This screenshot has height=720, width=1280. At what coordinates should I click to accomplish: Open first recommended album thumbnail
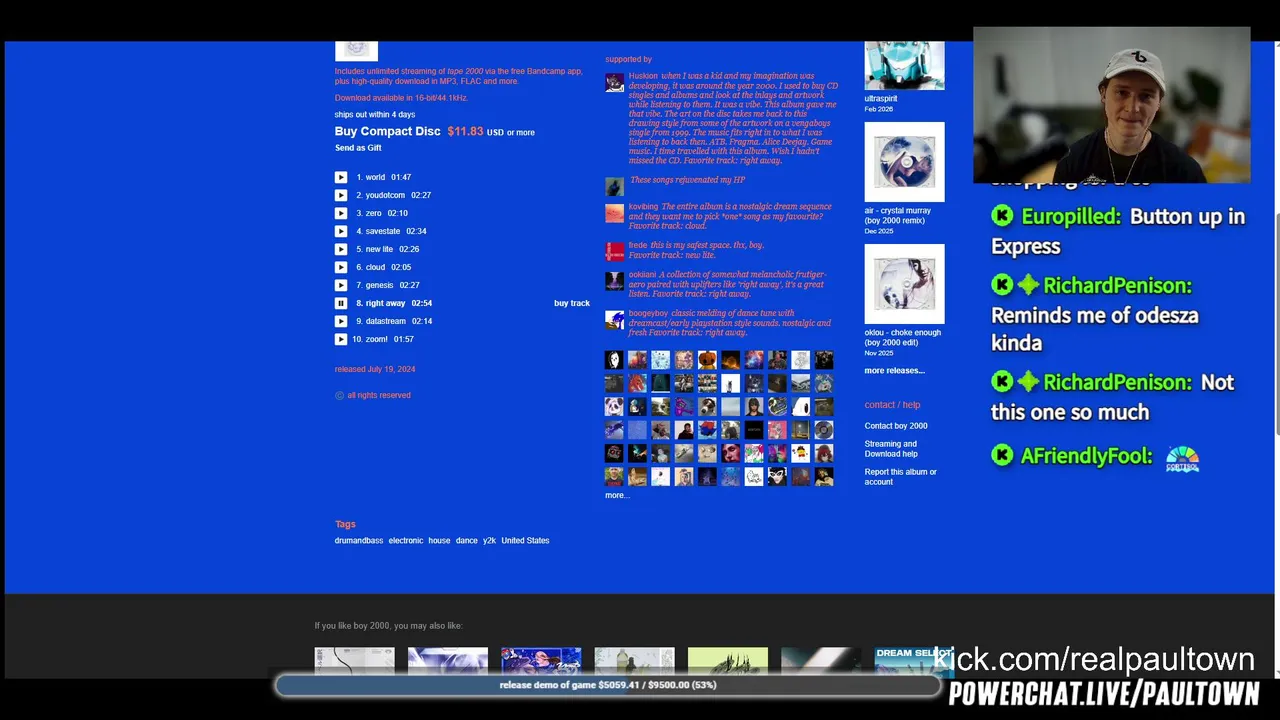(x=354, y=662)
